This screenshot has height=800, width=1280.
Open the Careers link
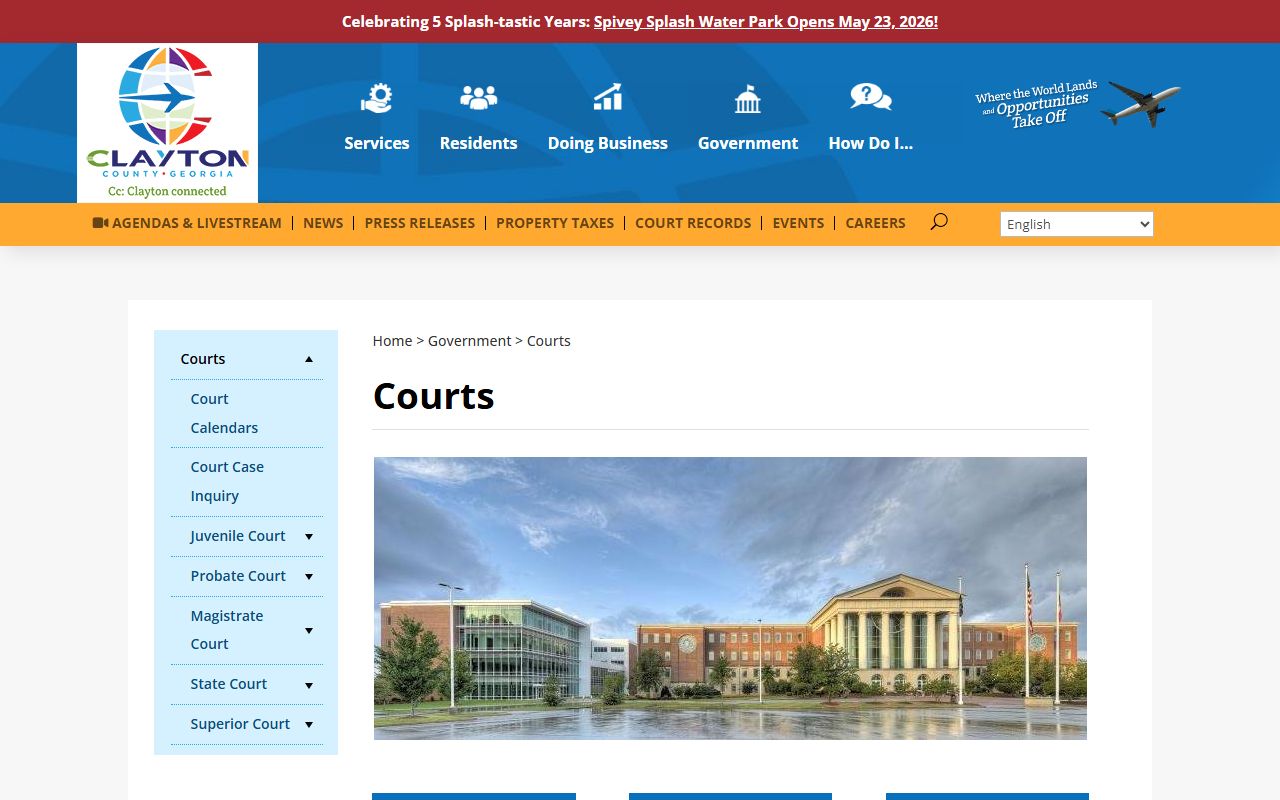[x=875, y=223]
